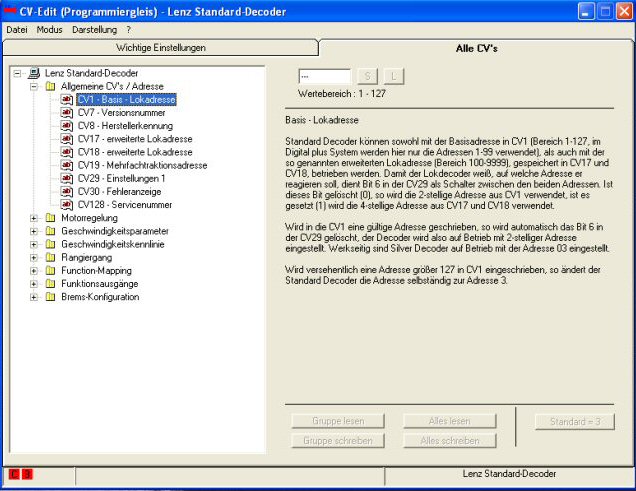Switch to the Wichtige Einstellungen tab

161,48
